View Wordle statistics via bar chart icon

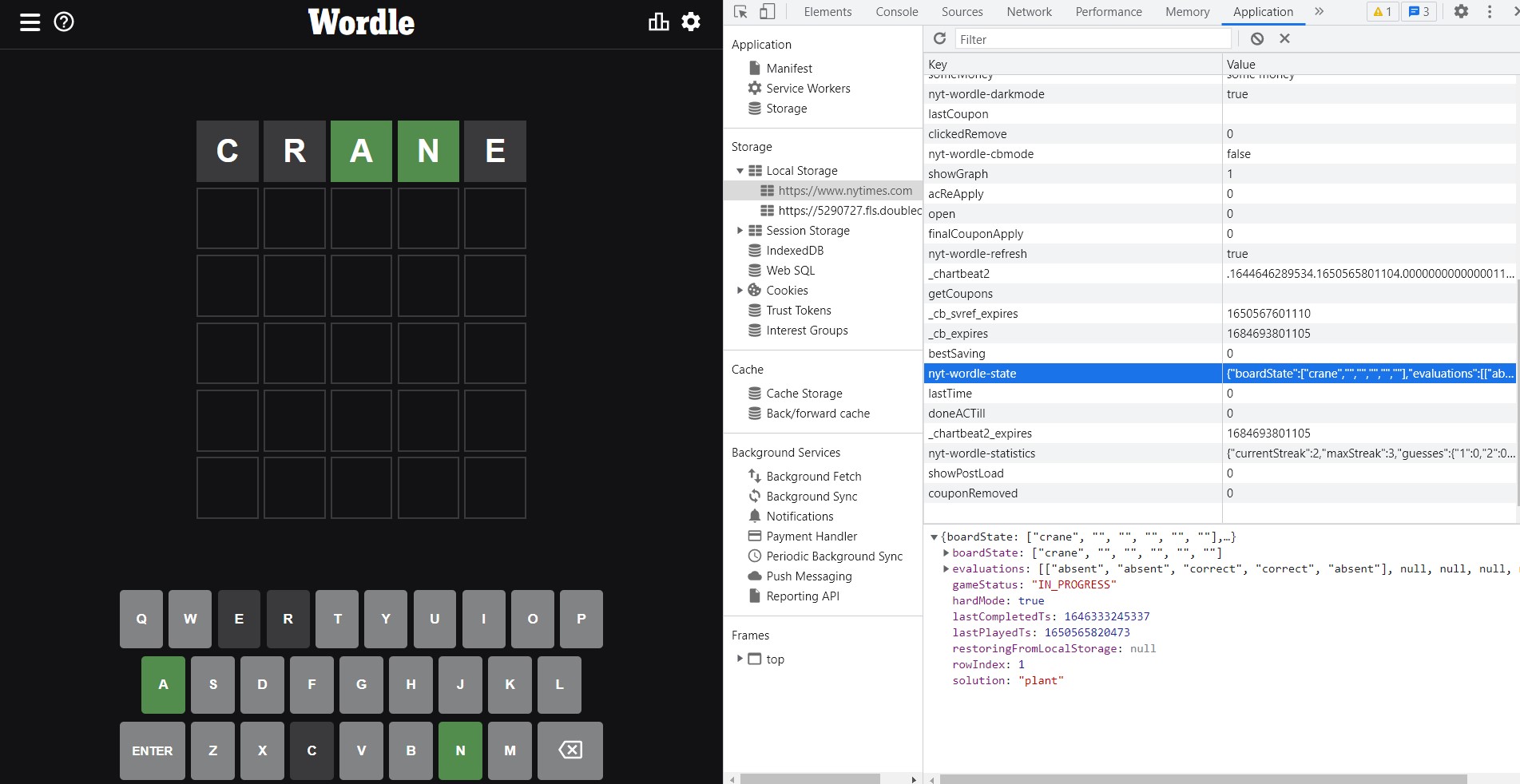point(657,22)
